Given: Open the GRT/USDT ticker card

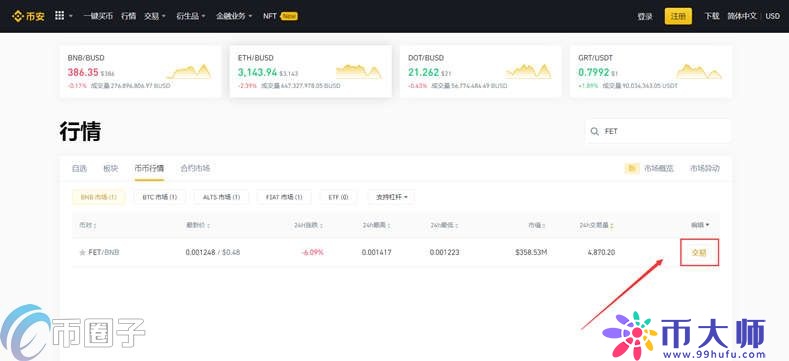Looking at the screenshot, I should tap(651, 71).
